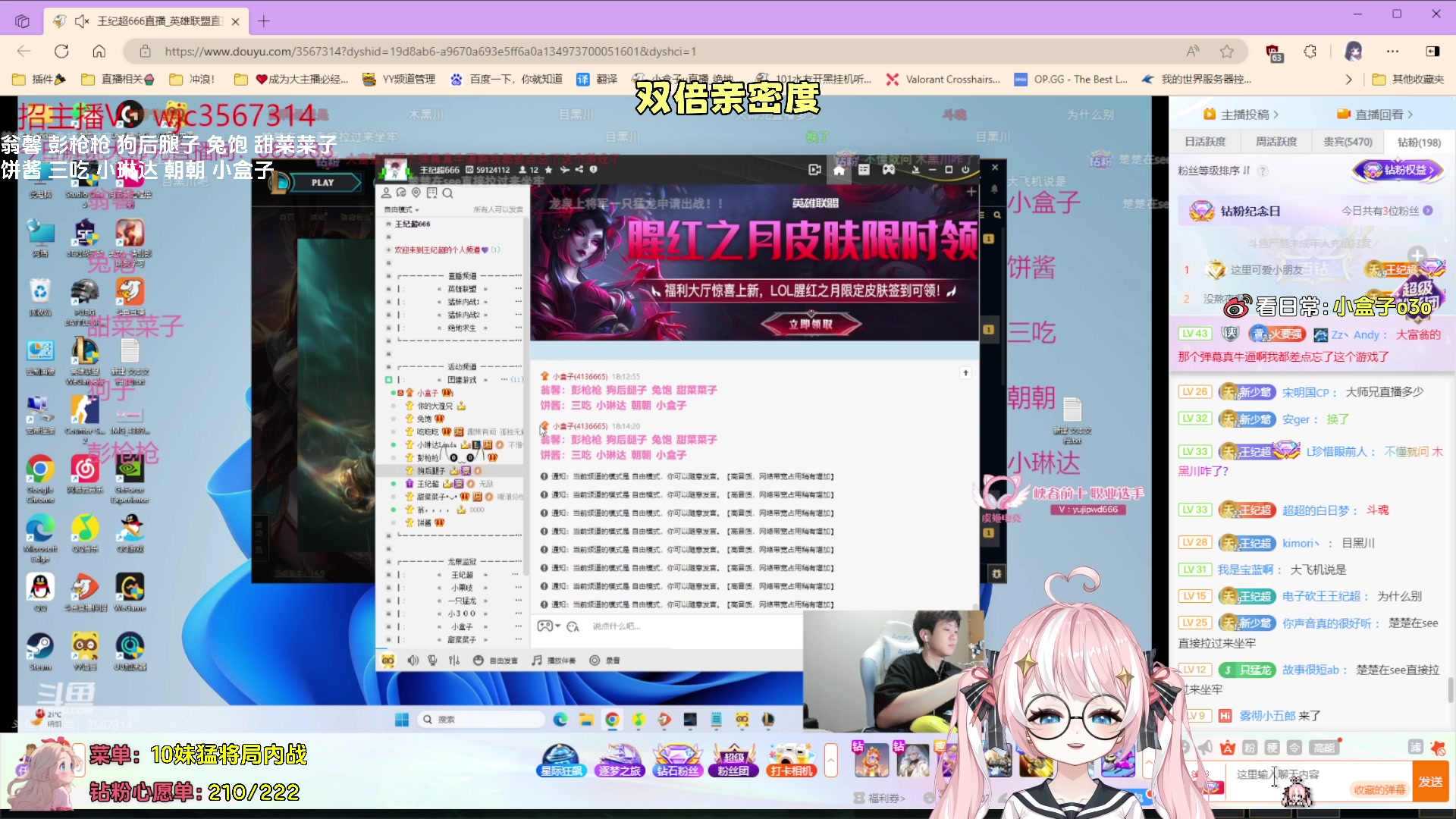Open the 打卡相机 check-in camera feature
Image resolution: width=1456 pixels, height=819 pixels.
(791, 760)
